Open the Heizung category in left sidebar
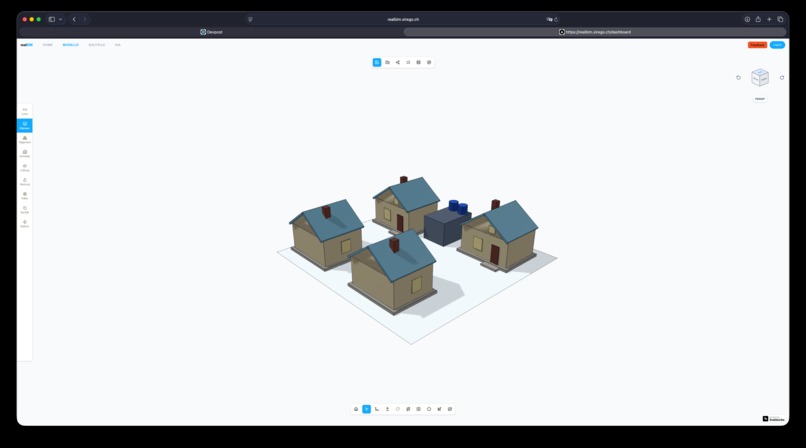806x448 pixels. pyautogui.click(x=25, y=181)
